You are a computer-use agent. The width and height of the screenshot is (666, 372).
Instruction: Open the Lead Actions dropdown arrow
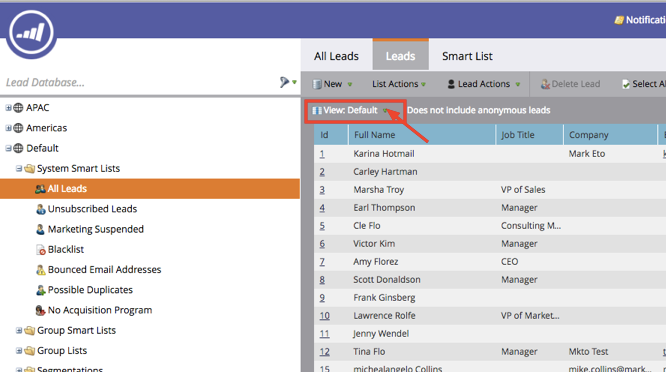click(x=518, y=85)
